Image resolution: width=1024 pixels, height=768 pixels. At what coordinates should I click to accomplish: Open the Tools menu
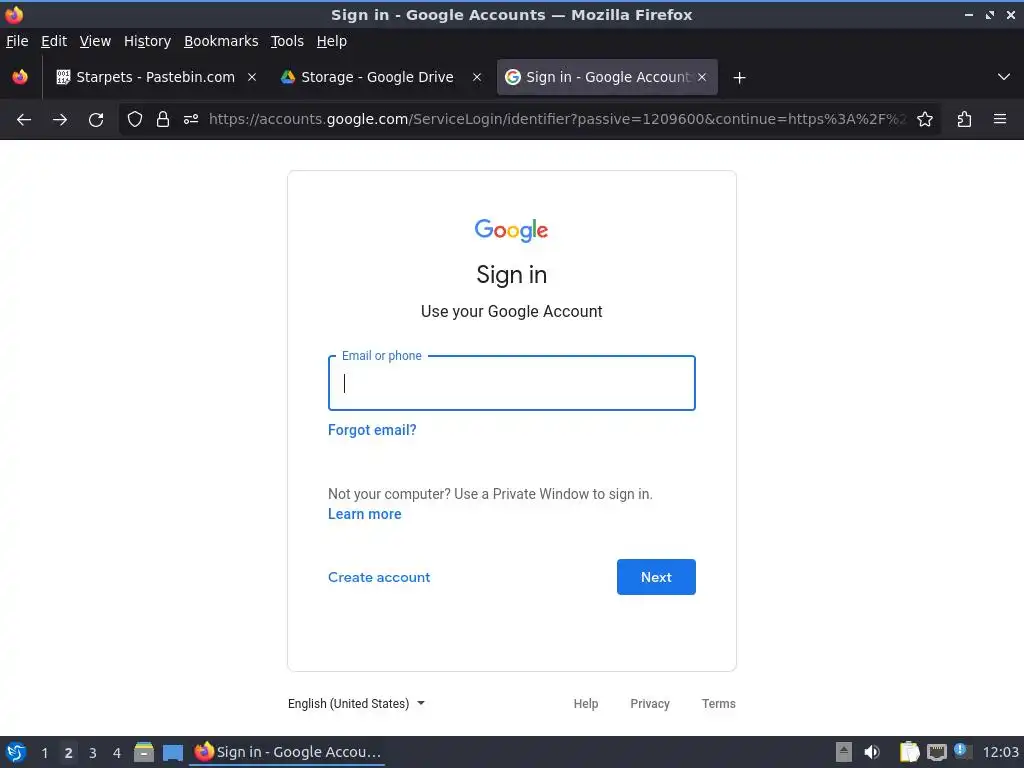coord(287,41)
